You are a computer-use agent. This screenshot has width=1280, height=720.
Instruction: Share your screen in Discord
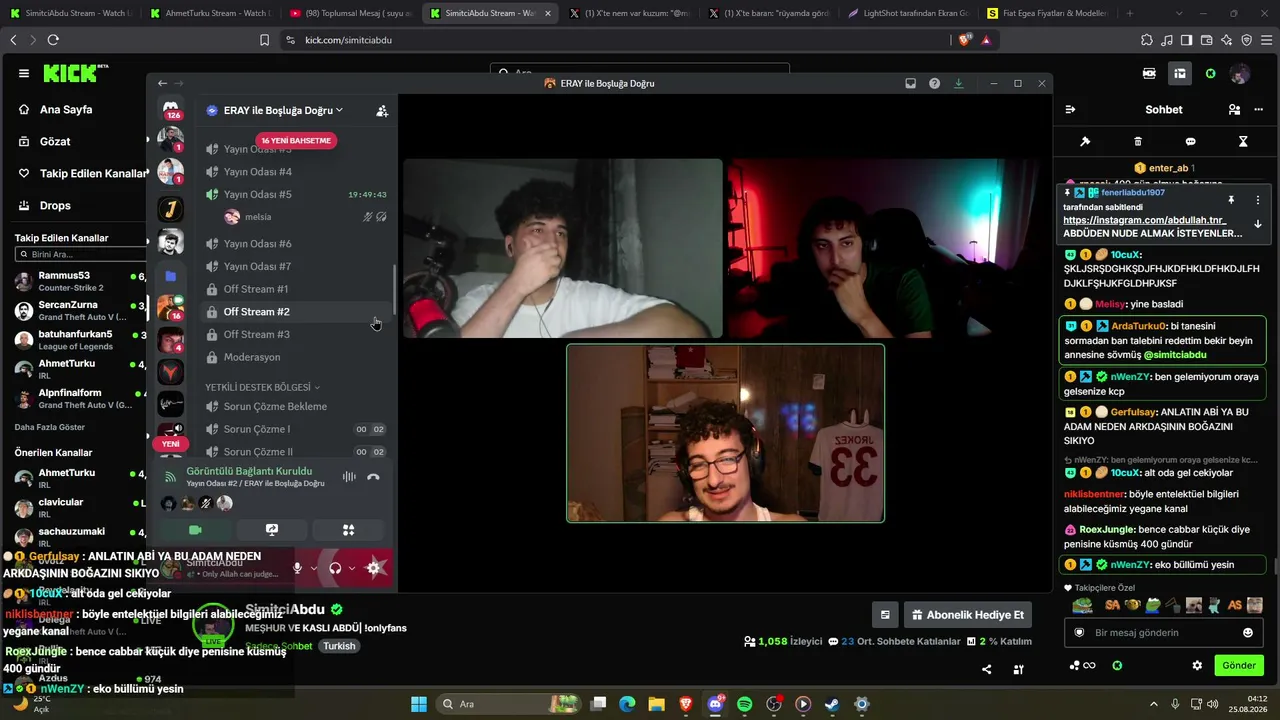coord(271,530)
